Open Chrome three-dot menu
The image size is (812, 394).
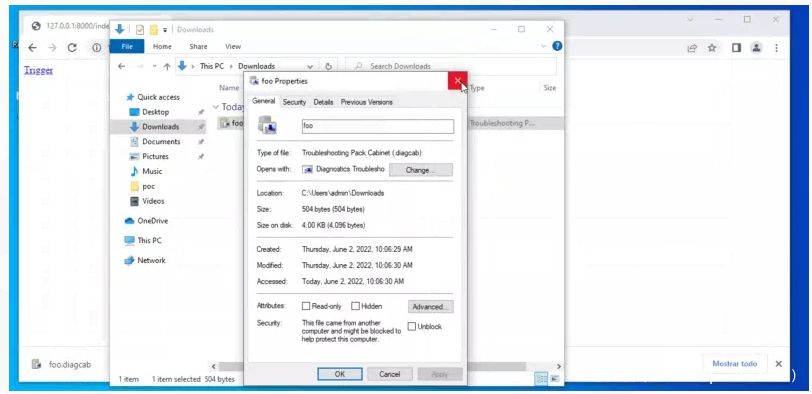tap(776, 48)
